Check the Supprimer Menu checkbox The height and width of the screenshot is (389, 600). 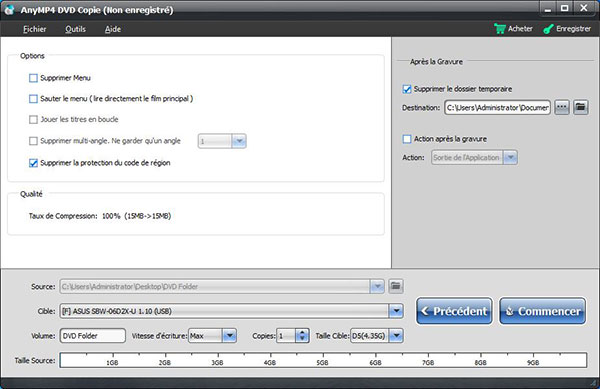click(x=33, y=78)
